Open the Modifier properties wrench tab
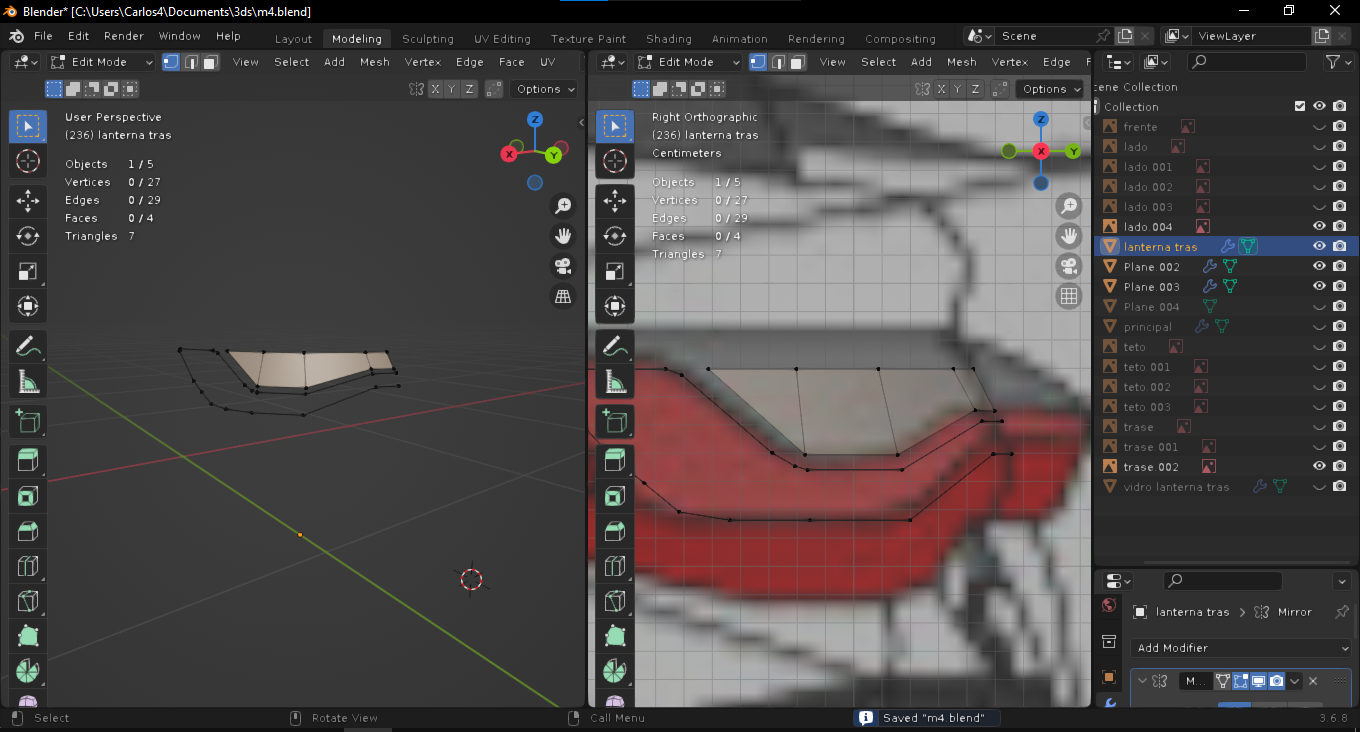Screen dimensions: 1360x732 click(x=1109, y=704)
